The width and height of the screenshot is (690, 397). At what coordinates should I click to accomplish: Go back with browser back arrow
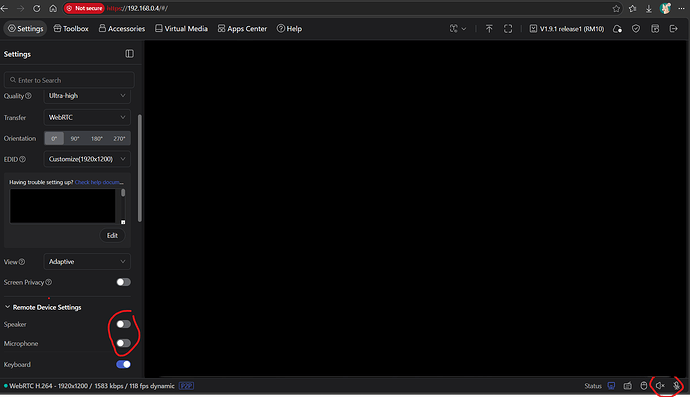pos(5,8)
